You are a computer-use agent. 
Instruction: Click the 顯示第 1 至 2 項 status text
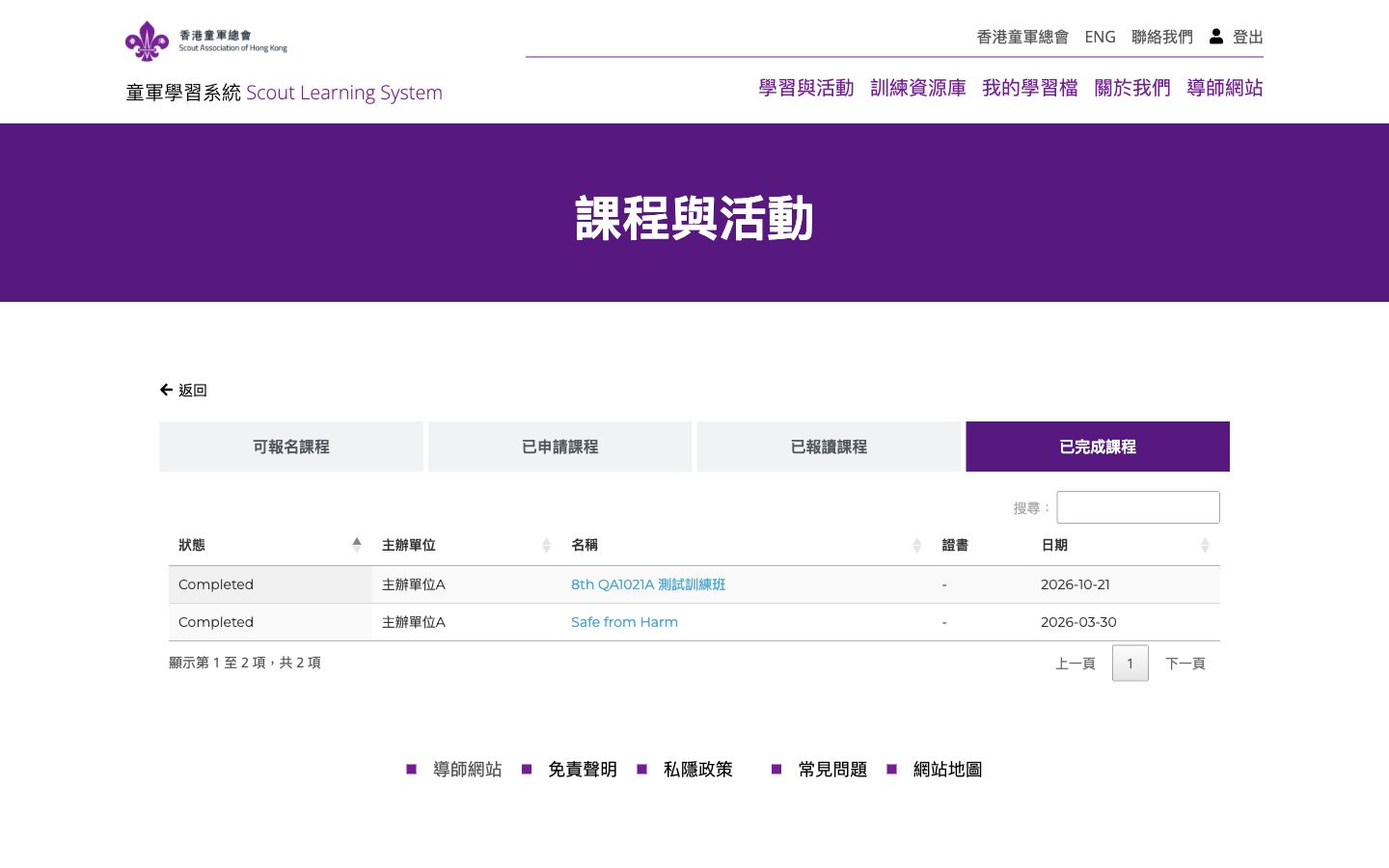click(245, 663)
